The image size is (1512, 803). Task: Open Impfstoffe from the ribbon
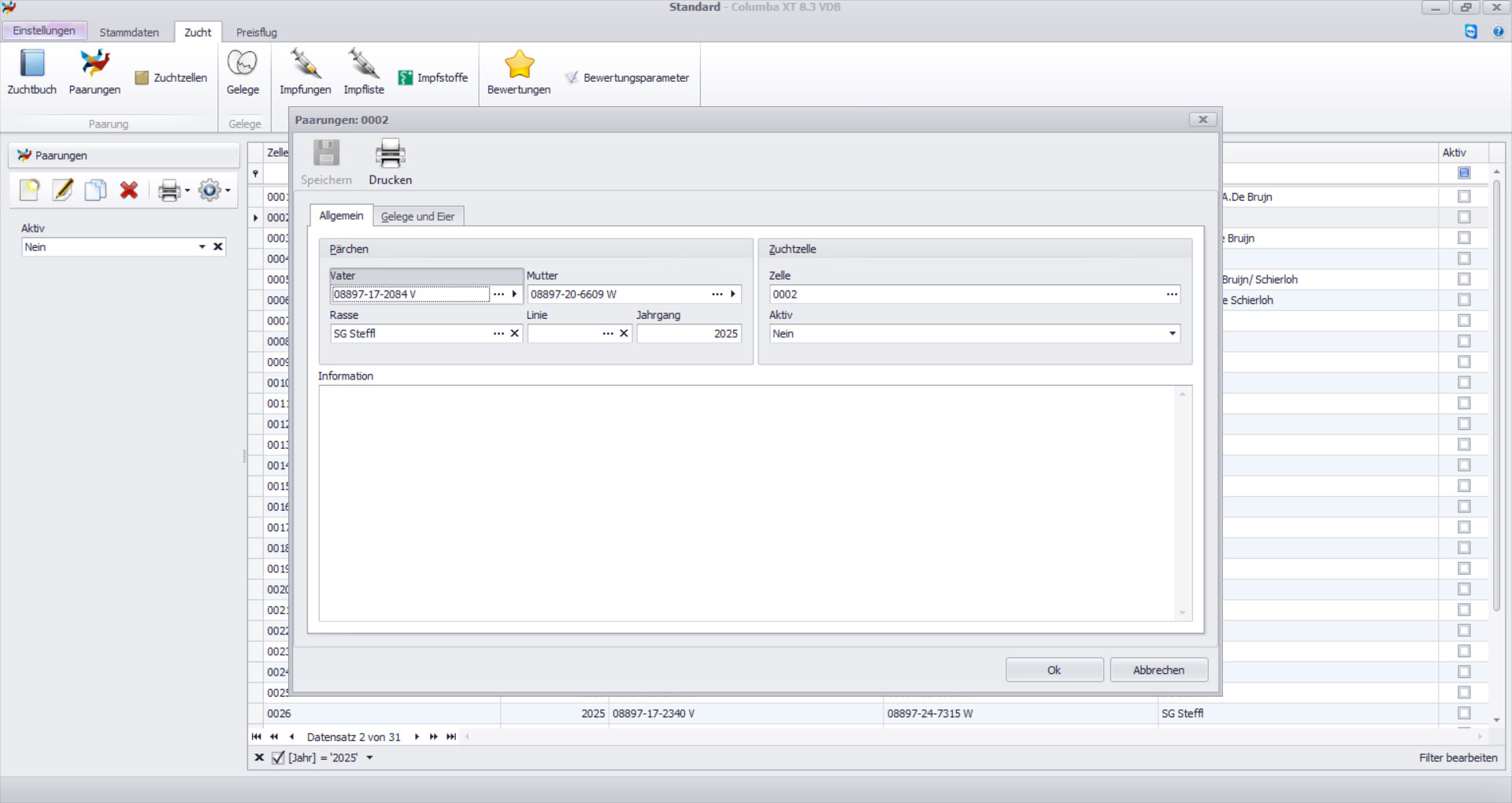tap(433, 78)
